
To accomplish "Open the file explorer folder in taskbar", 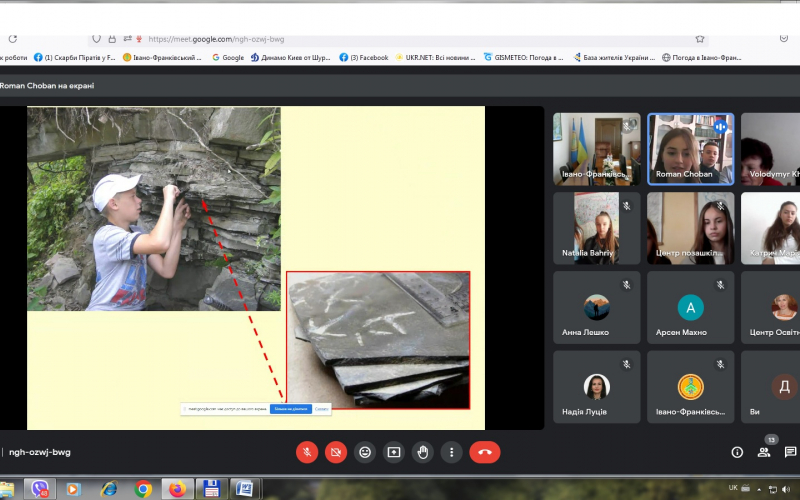I will (x=7, y=489).
